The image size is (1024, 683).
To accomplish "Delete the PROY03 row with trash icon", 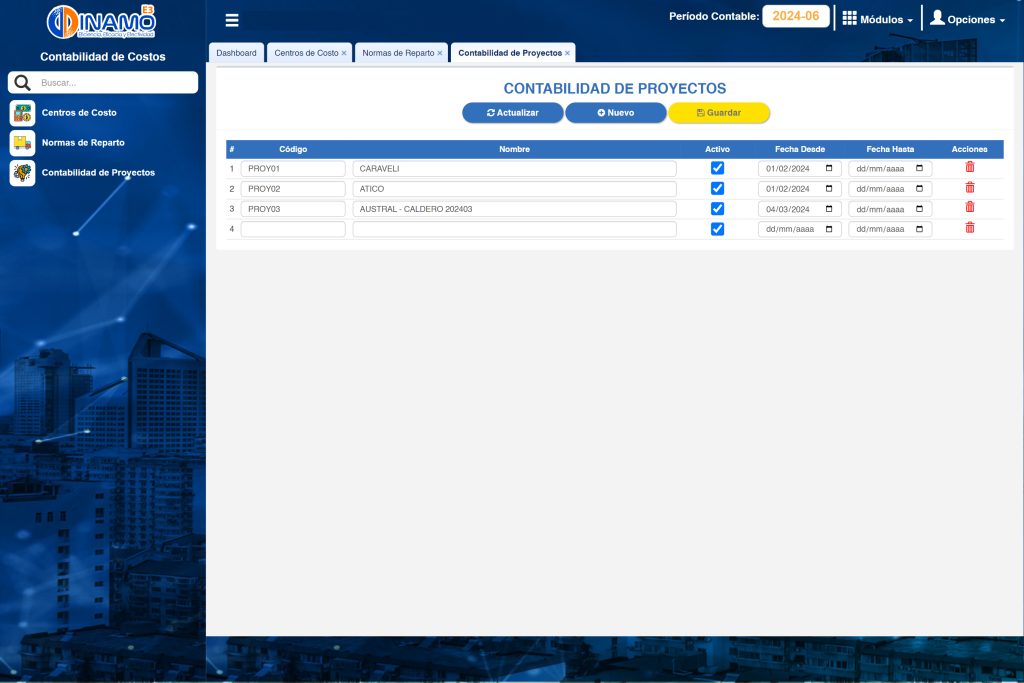I will 969,208.
